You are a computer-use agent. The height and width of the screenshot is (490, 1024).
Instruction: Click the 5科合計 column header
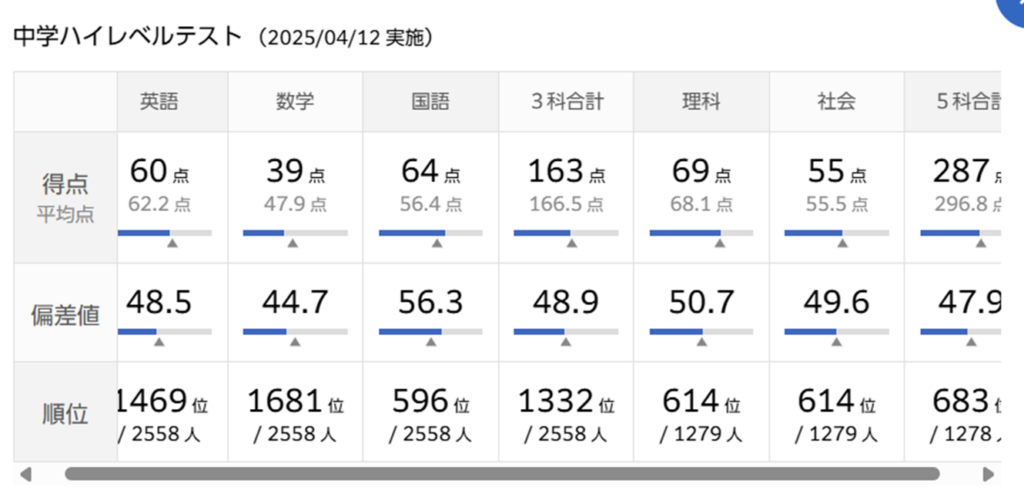pos(965,101)
